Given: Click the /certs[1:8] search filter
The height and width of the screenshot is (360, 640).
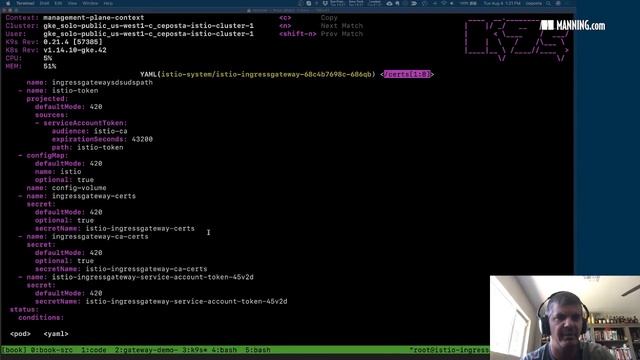Looking at the screenshot, I should 407,74.
